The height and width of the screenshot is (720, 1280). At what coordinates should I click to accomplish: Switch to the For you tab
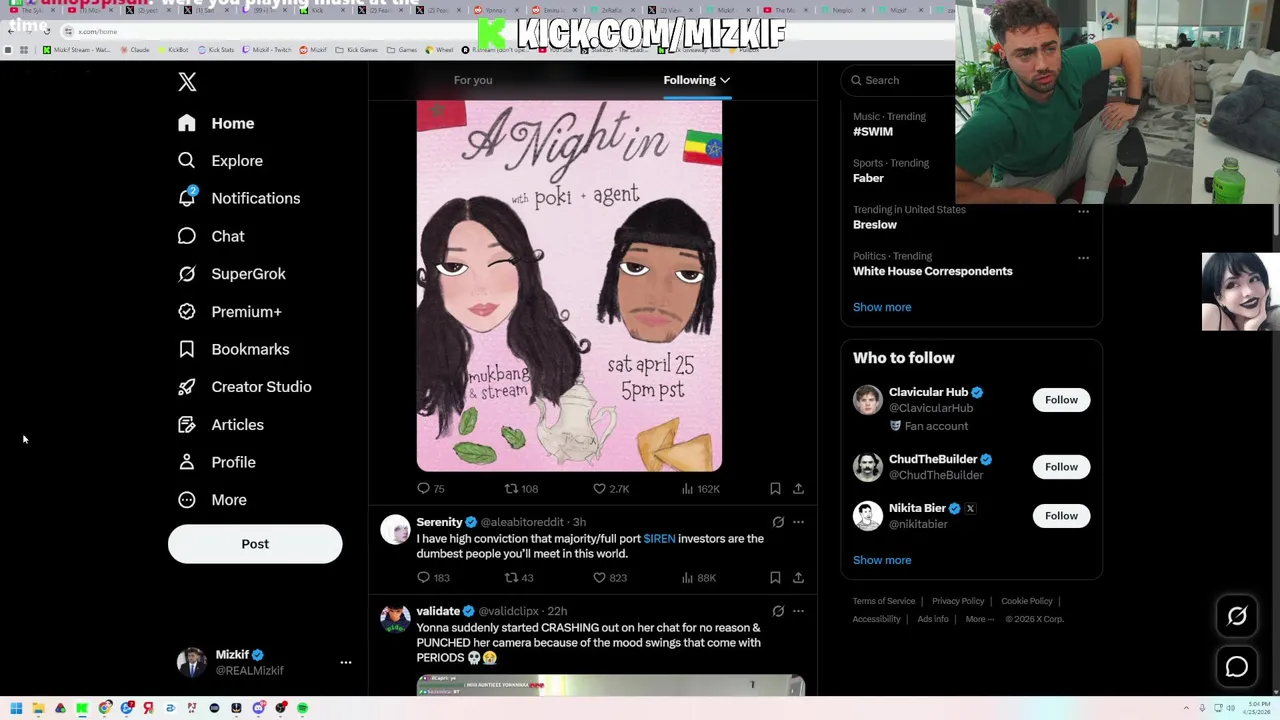473,80
